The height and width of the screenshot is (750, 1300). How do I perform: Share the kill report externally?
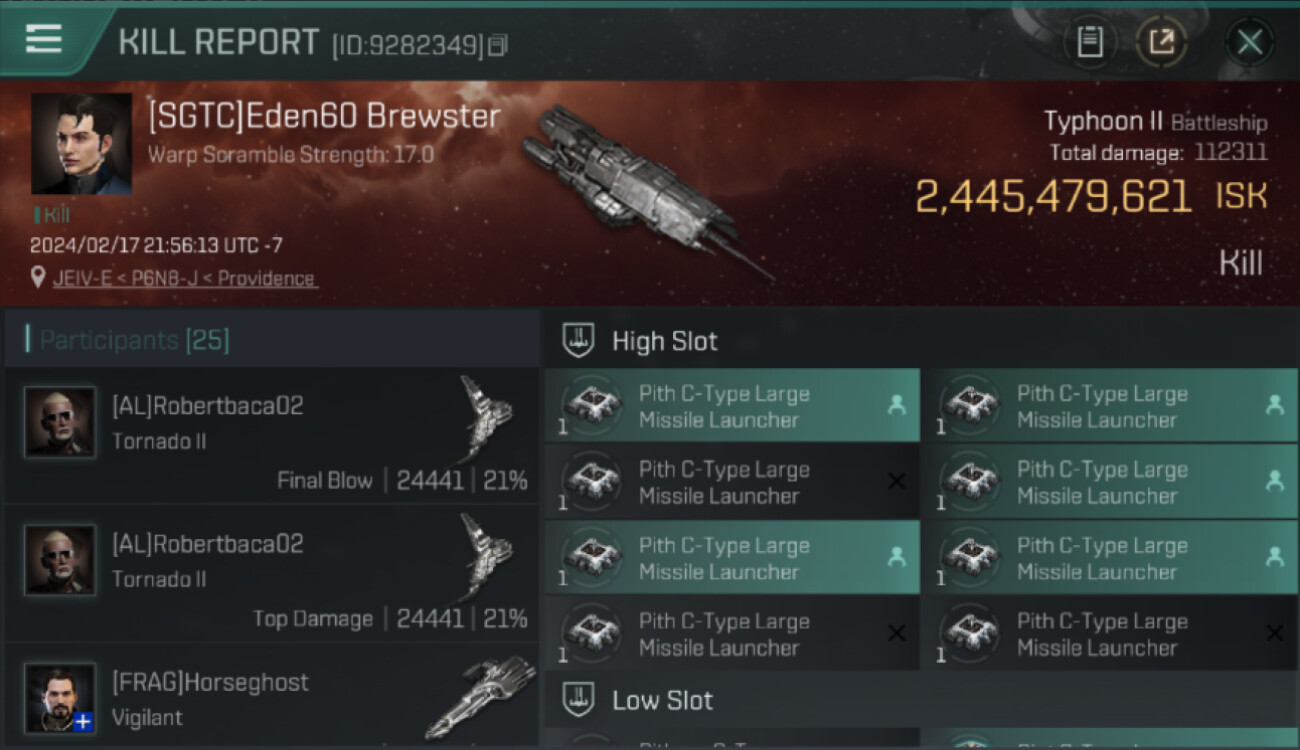click(x=1161, y=42)
